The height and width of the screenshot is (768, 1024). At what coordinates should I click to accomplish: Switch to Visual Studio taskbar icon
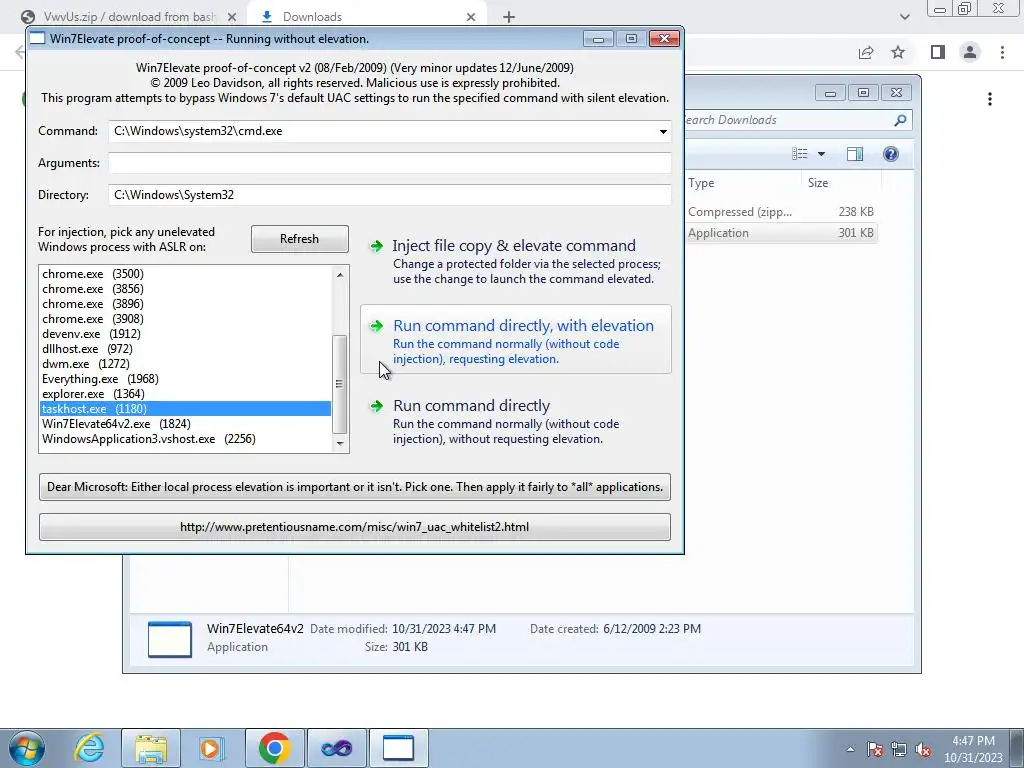point(337,748)
